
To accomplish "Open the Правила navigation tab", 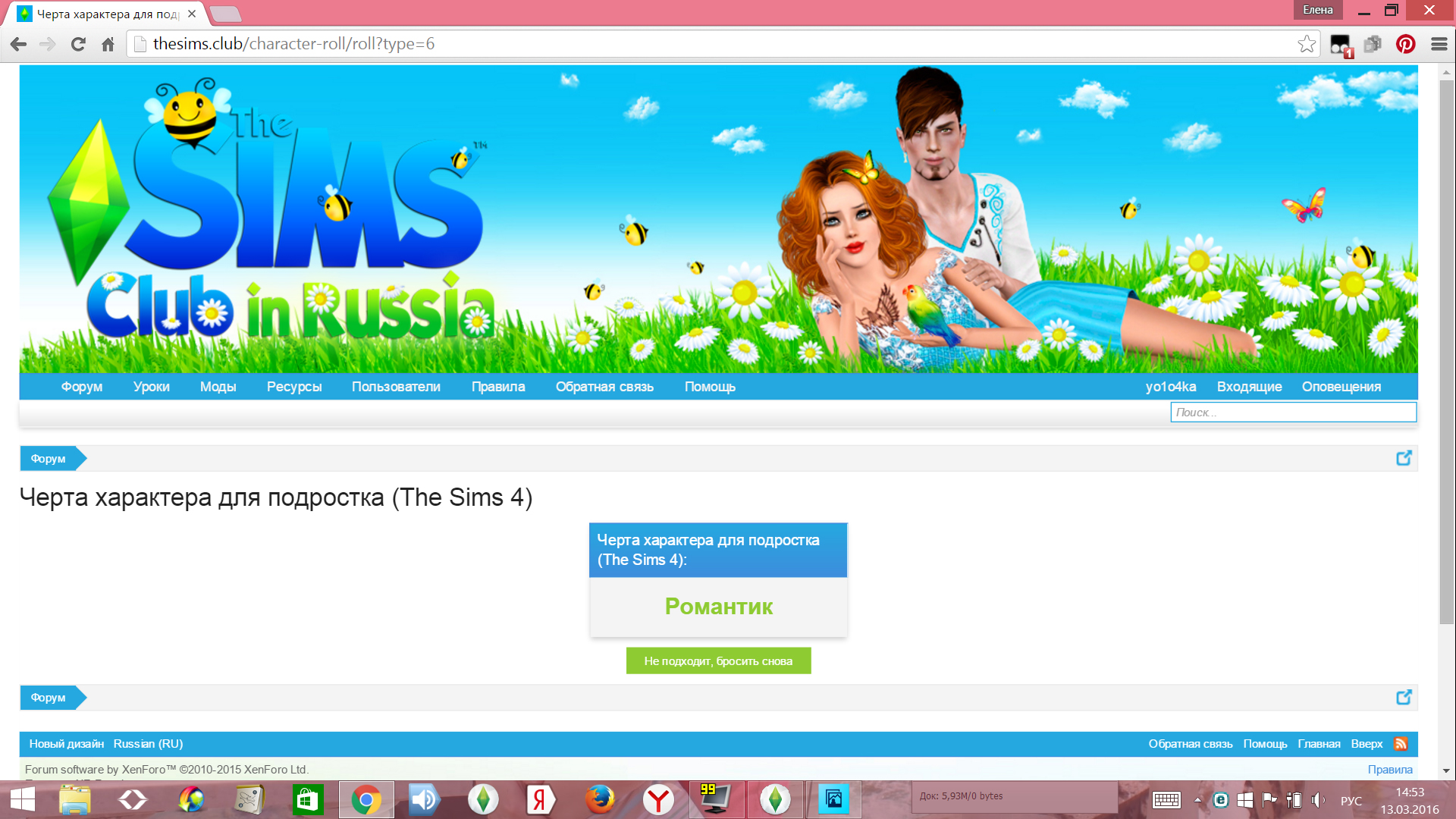I will click(x=498, y=387).
